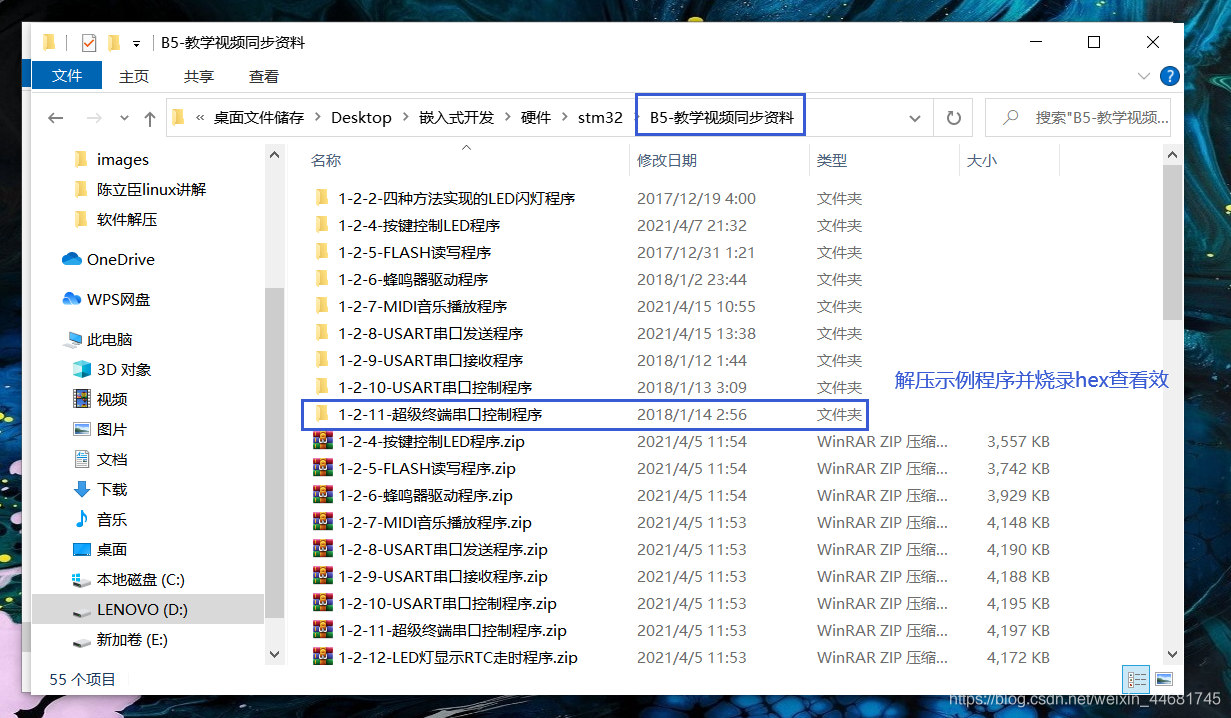This screenshot has height=718, width=1231.
Task: Switch to the 查看 ribbon tab
Action: click(x=264, y=76)
